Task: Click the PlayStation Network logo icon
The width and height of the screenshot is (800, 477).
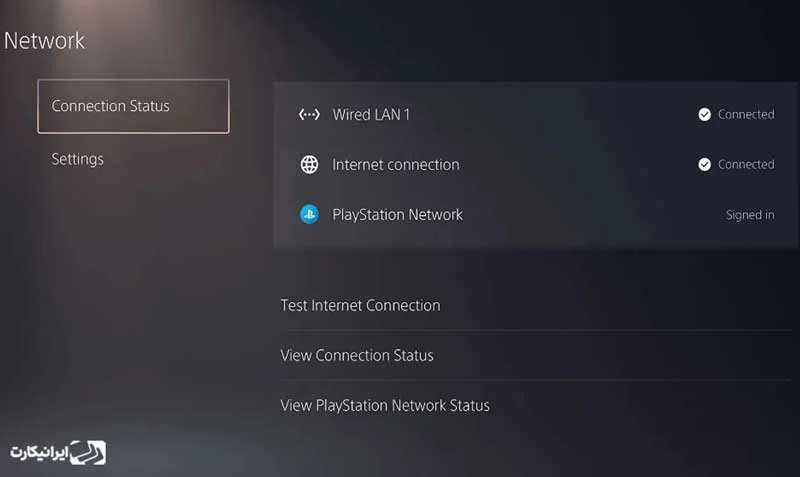Action: pos(309,214)
